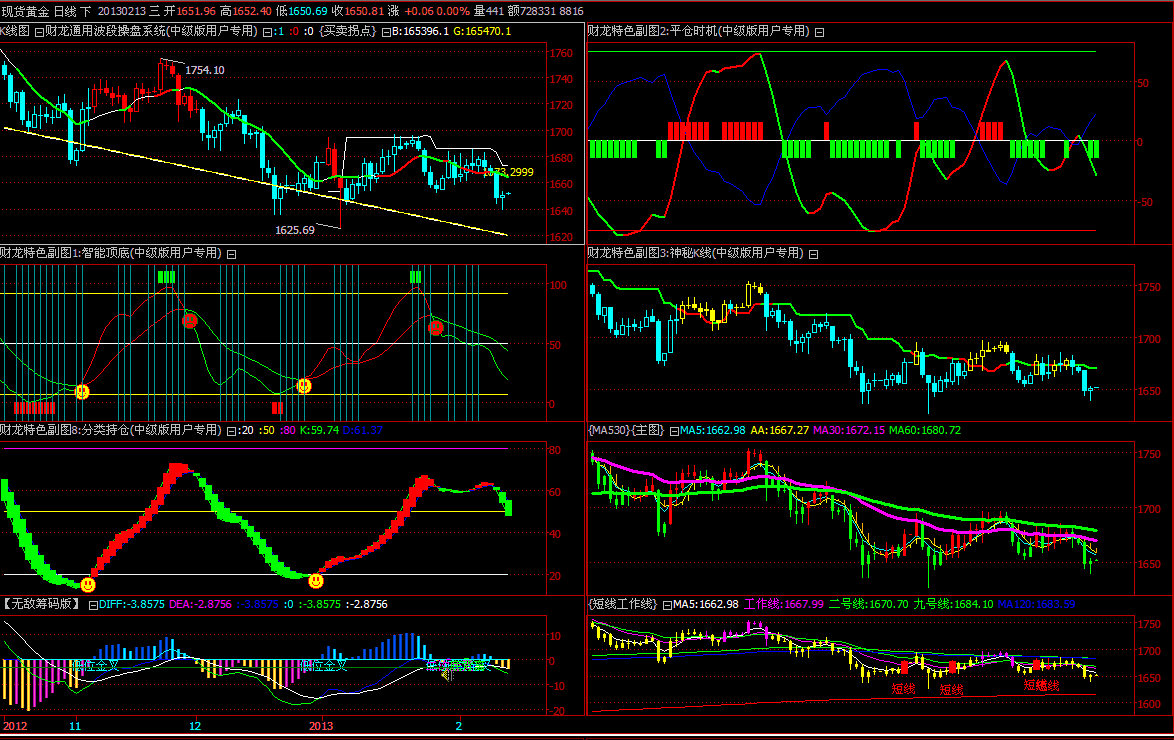Click first smiley face in 智能顶底 chart
Screen dimensions: 1174x740
[83, 392]
